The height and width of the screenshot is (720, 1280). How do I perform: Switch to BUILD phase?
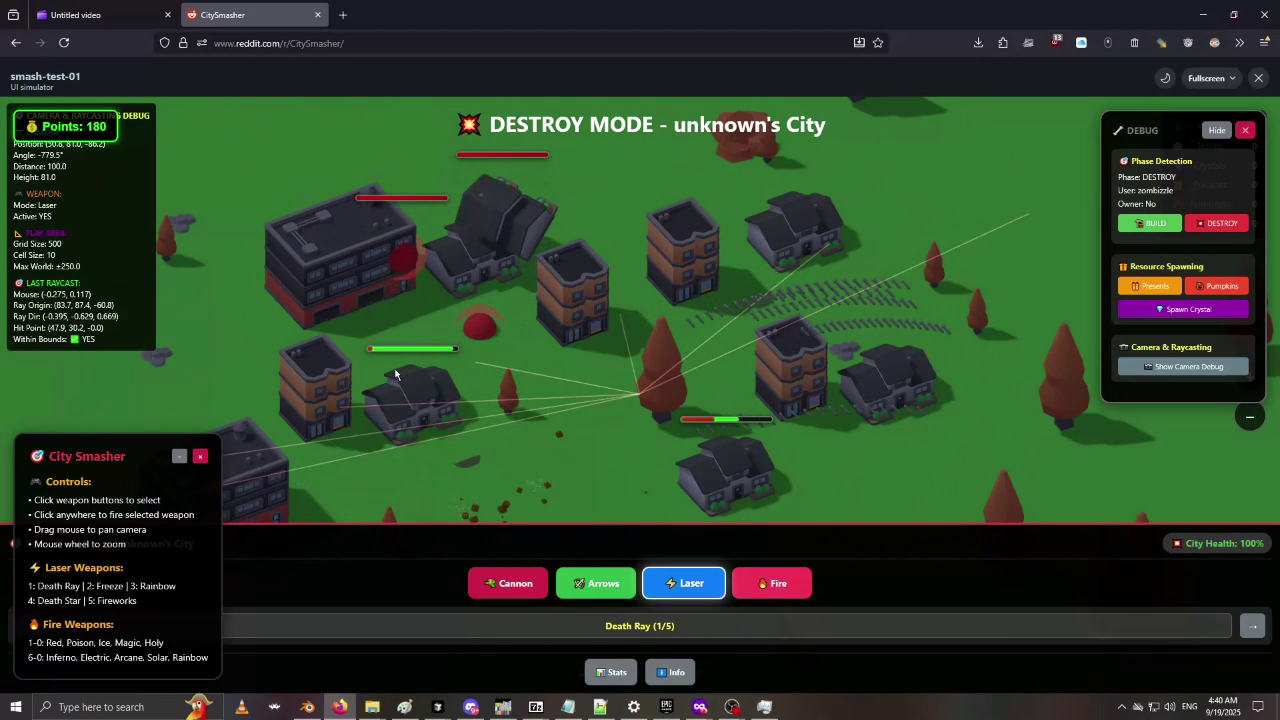pyautogui.click(x=1150, y=223)
